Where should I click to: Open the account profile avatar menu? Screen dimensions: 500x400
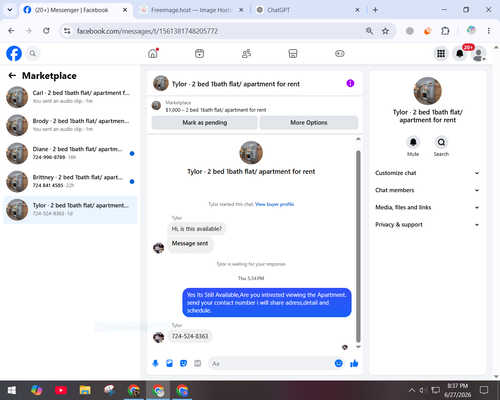(479, 54)
